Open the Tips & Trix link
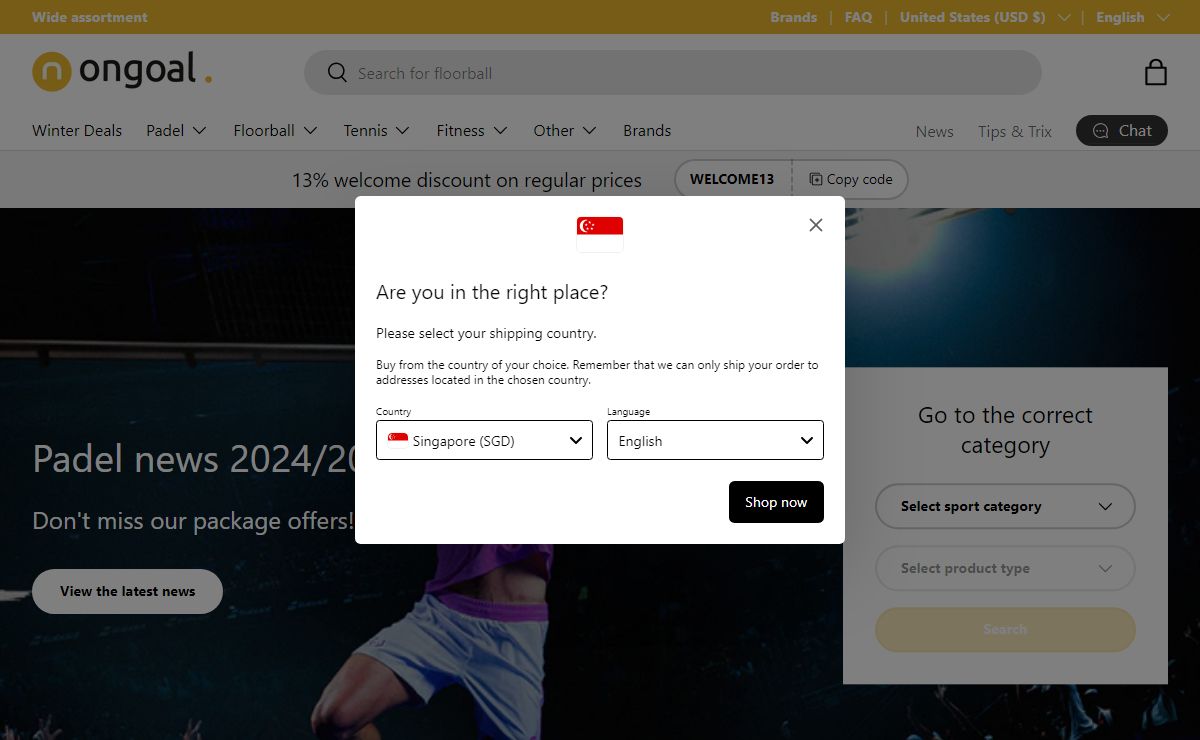1200x740 pixels. 1015,131
